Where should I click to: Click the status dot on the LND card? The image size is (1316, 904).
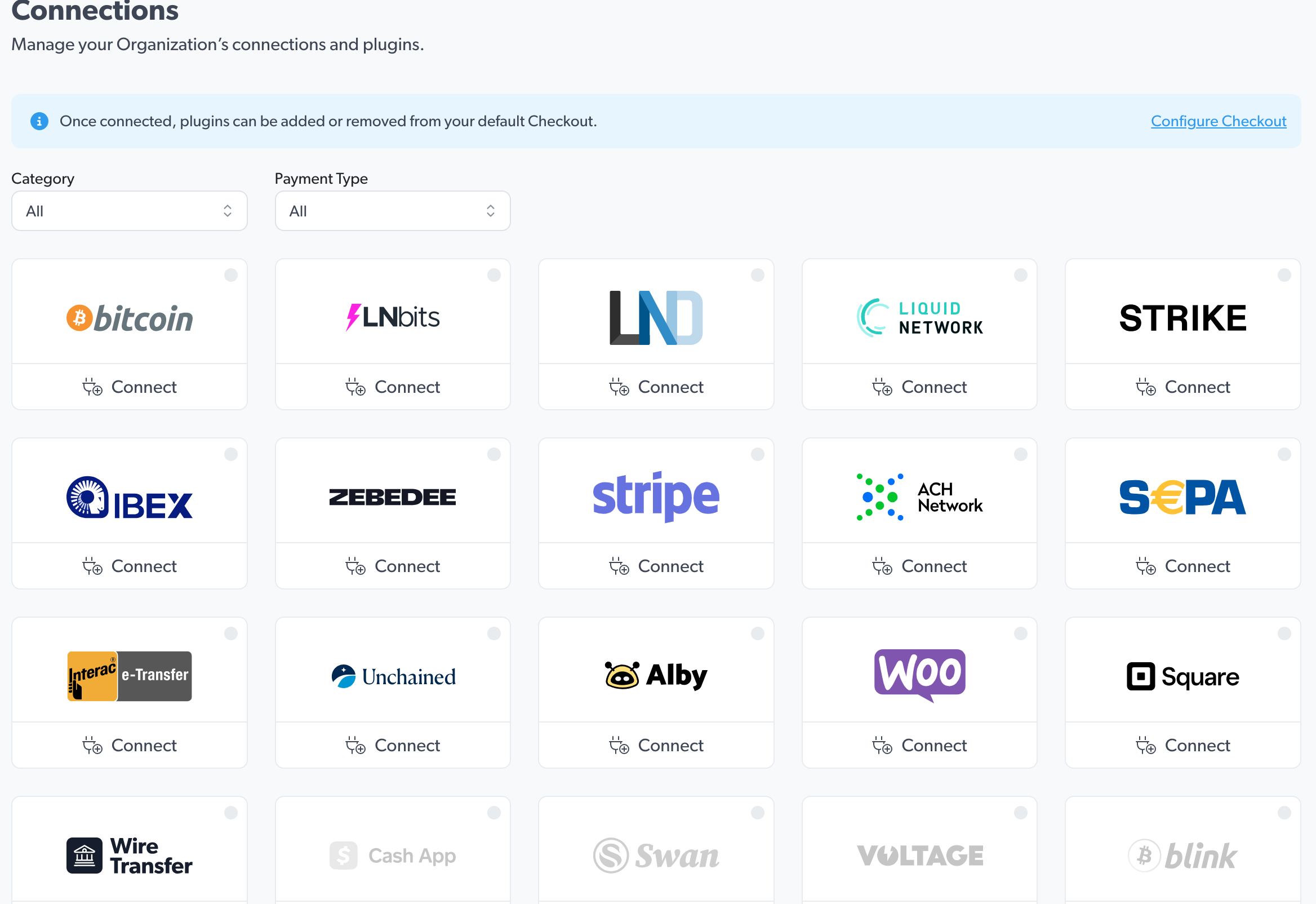click(758, 275)
